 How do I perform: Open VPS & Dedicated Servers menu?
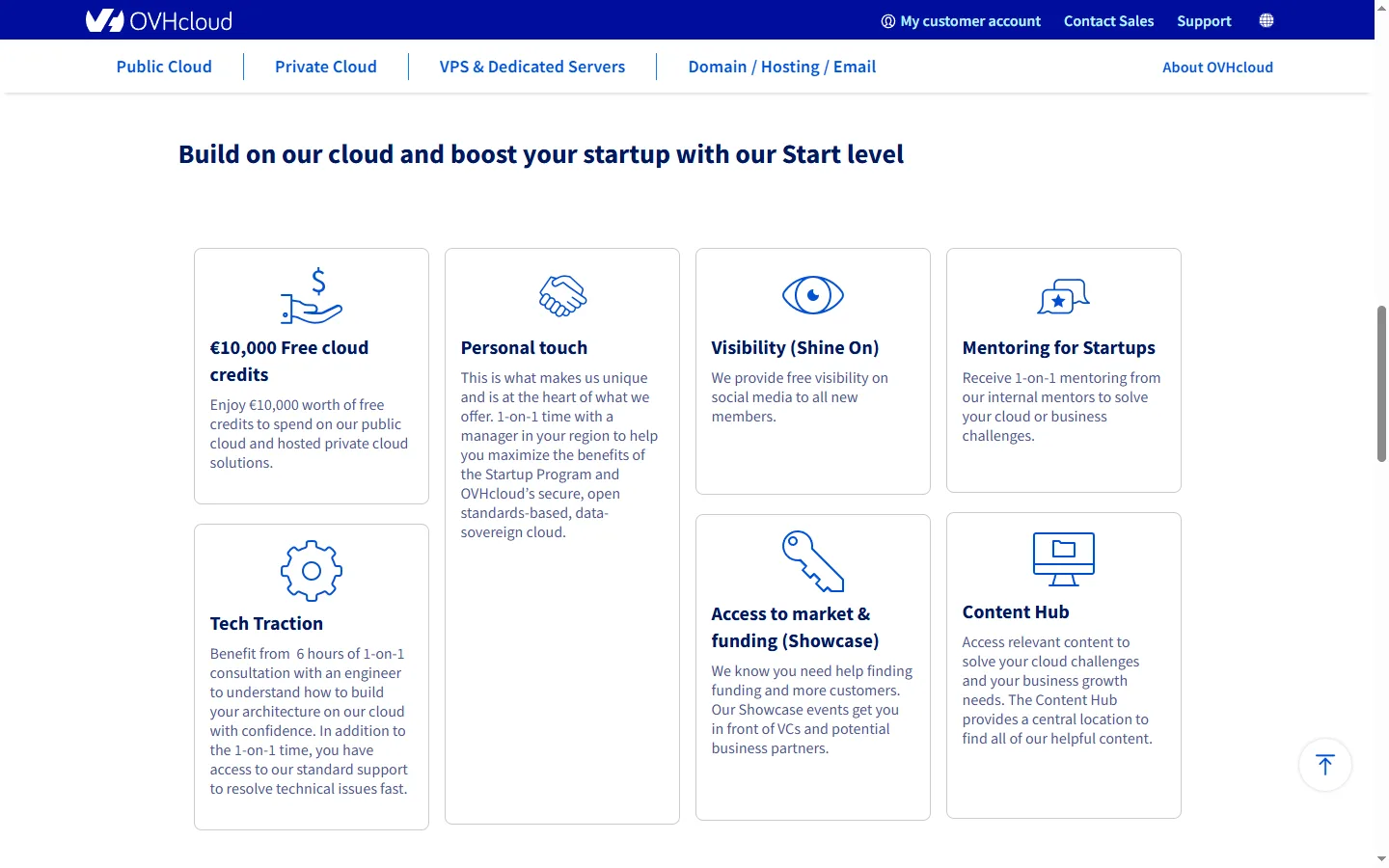tap(532, 67)
